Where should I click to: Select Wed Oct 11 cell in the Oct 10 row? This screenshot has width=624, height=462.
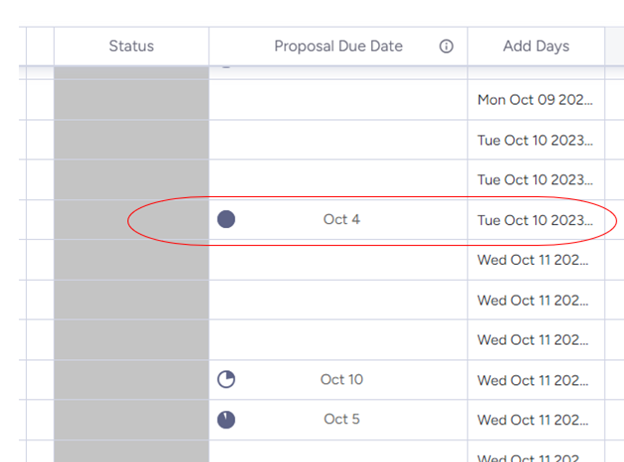pos(535,380)
